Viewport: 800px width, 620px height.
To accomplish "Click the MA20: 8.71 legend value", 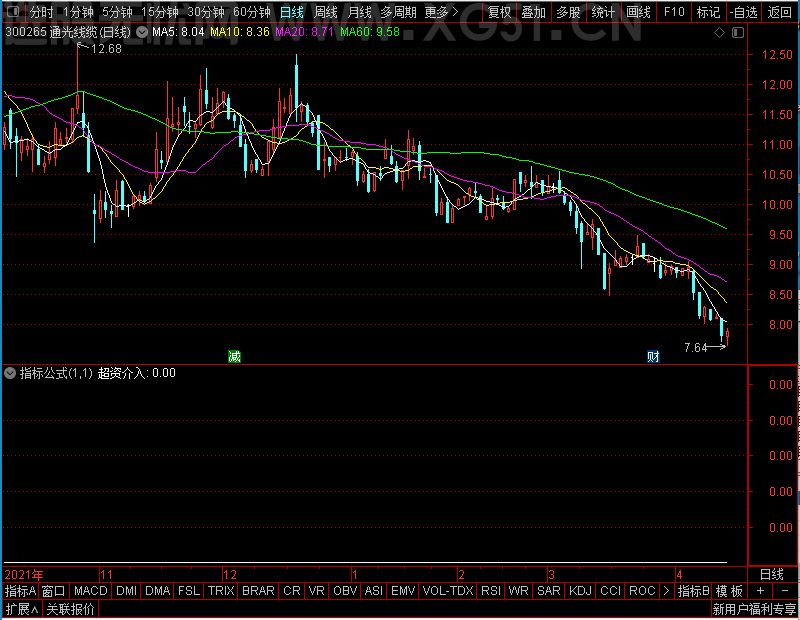I will click(304, 32).
